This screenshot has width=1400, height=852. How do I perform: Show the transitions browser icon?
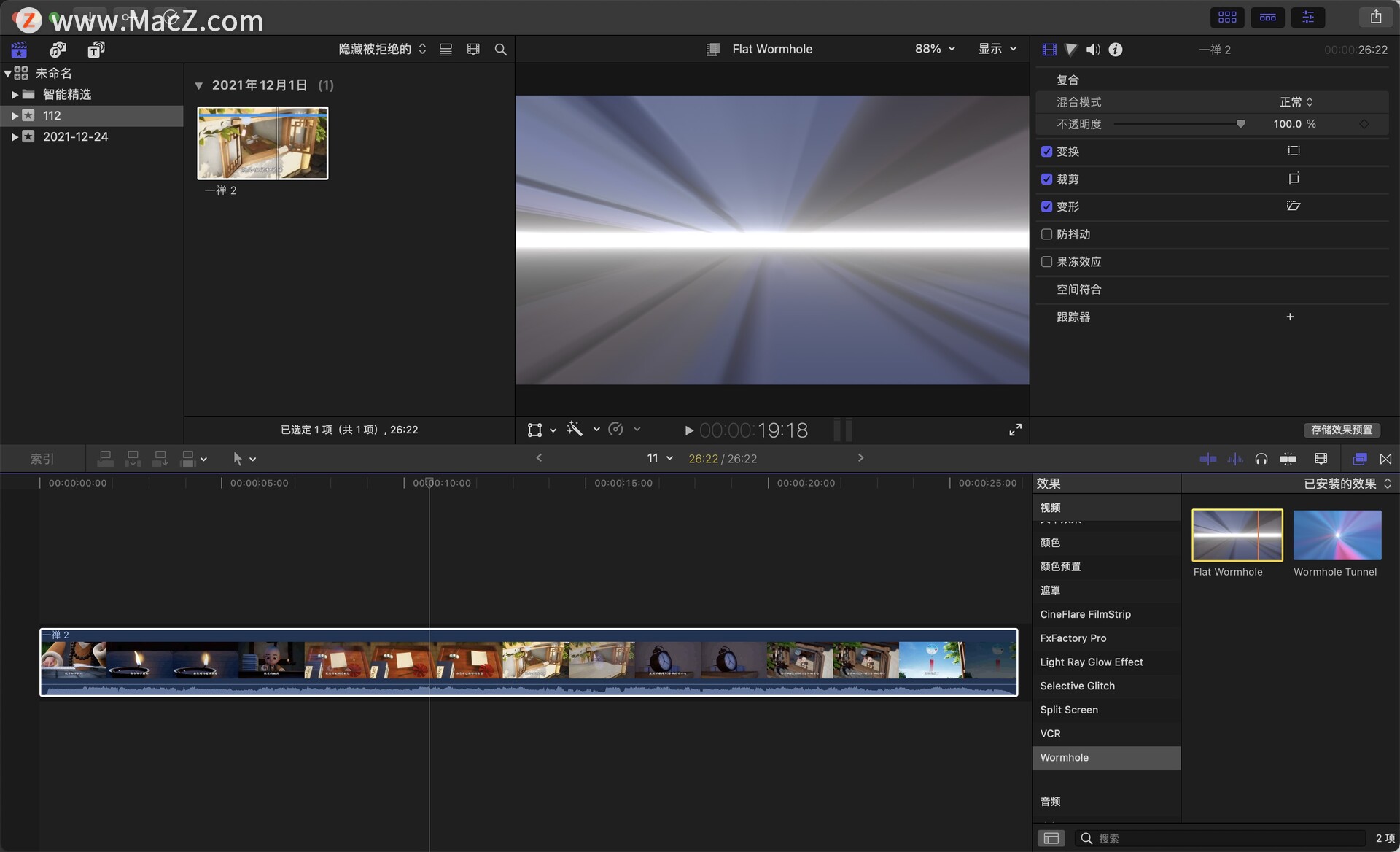click(1385, 459)
